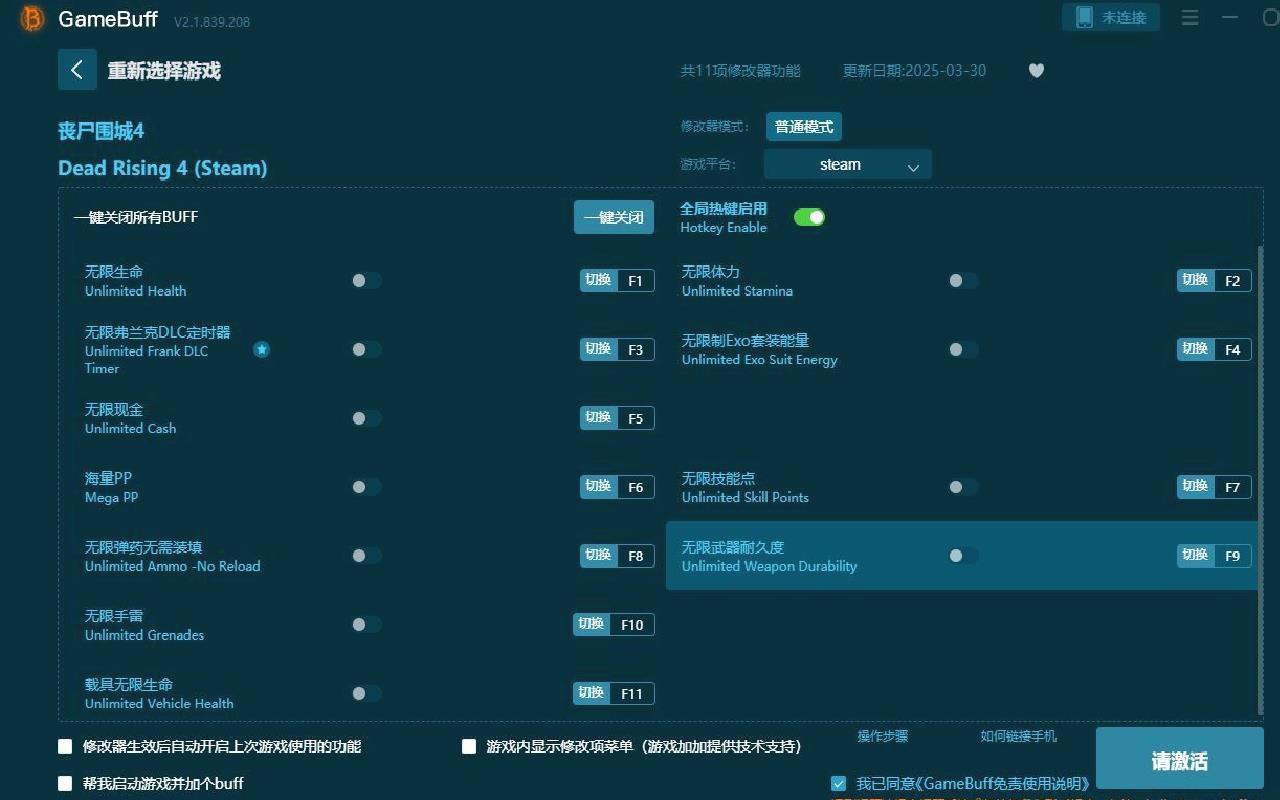Click 切换 hotkey button for F6
The height and width of the screenshot is (800, 1280).
(x=598, y=486)
